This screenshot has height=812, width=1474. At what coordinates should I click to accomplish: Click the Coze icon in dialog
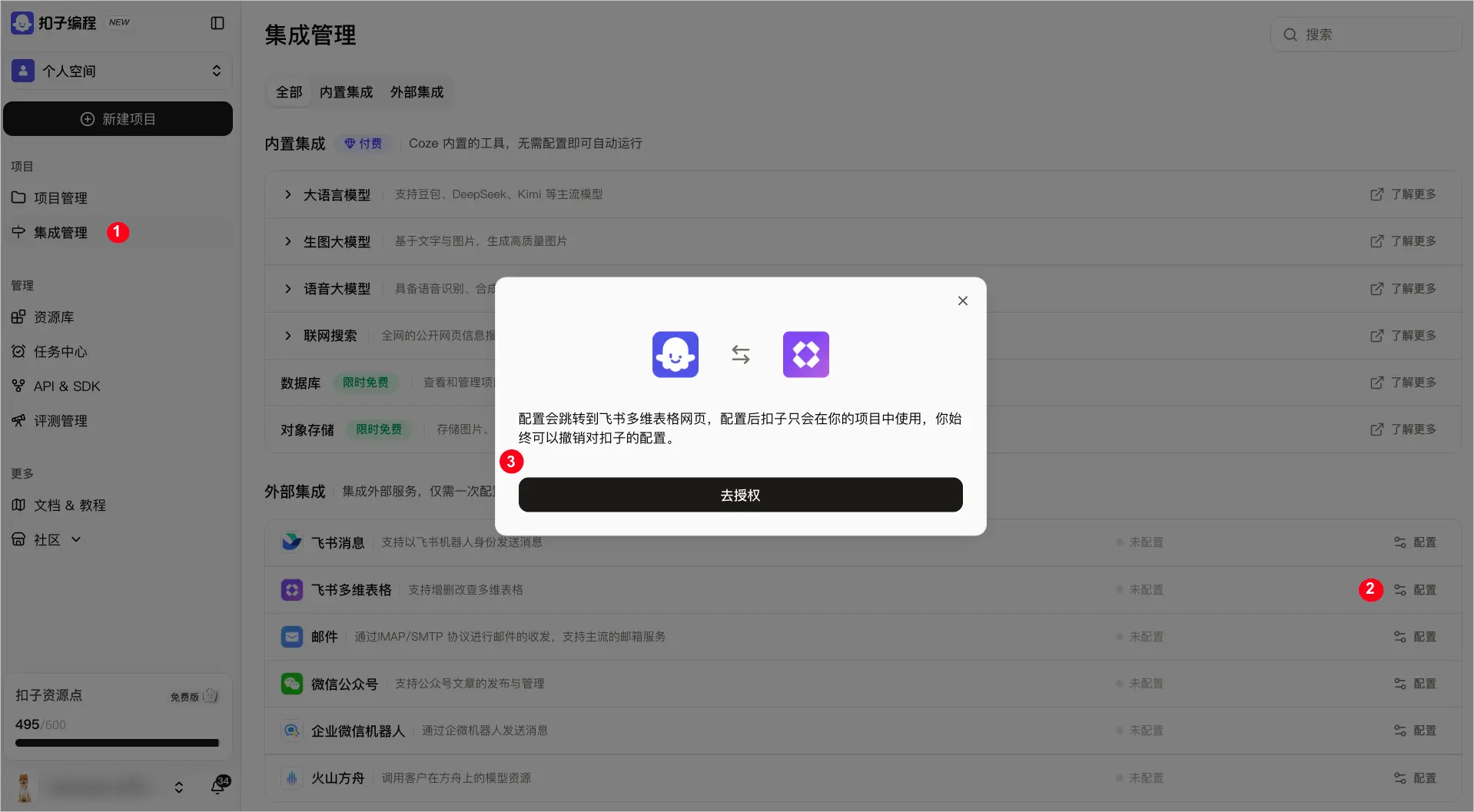pos(676,354)
